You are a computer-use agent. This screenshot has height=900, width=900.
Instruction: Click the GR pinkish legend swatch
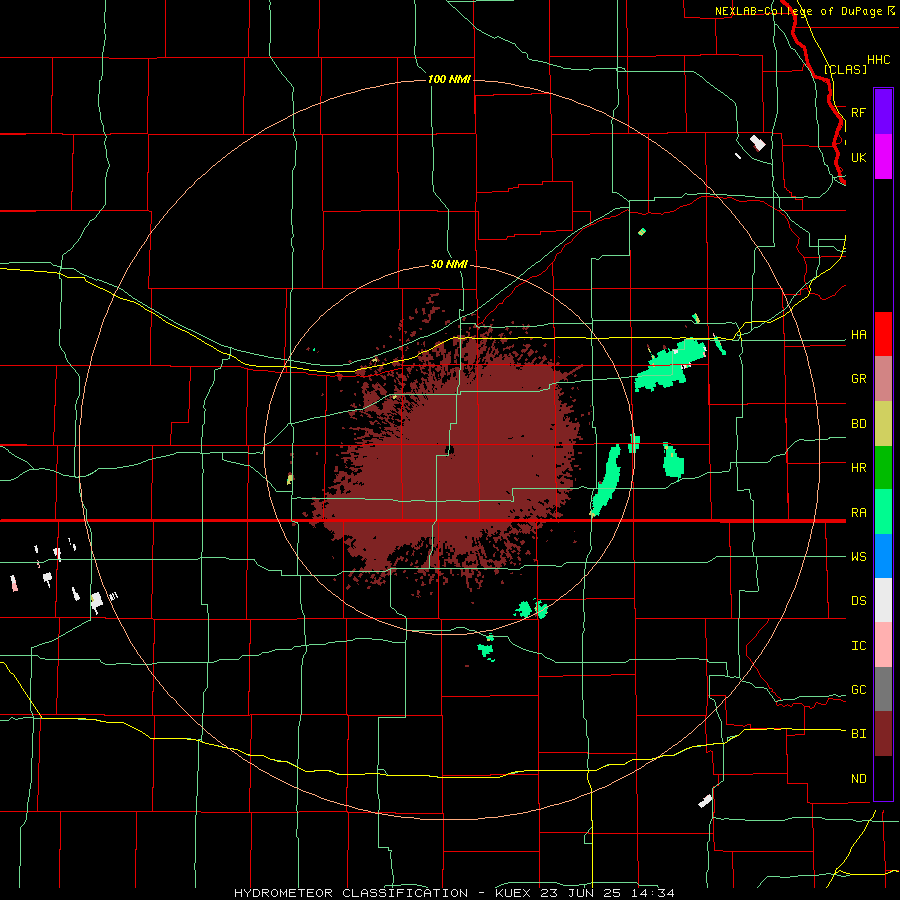pyautogui.click(x=883, y=379)
